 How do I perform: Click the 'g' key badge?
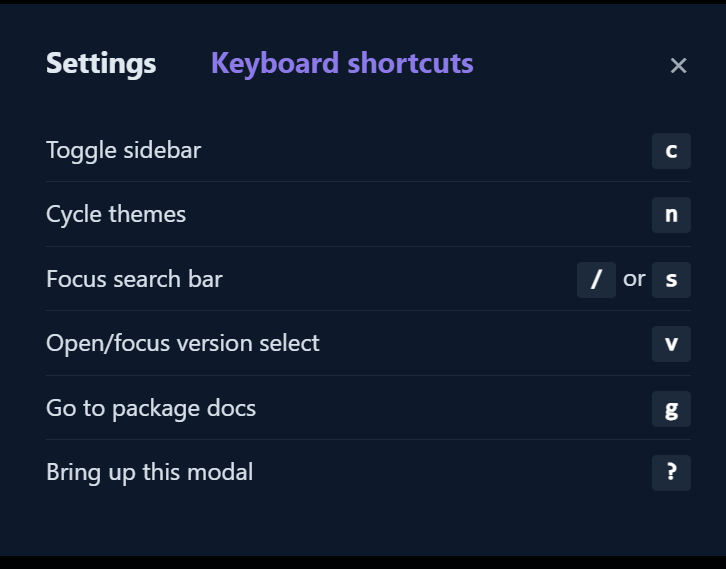[671, 409]
